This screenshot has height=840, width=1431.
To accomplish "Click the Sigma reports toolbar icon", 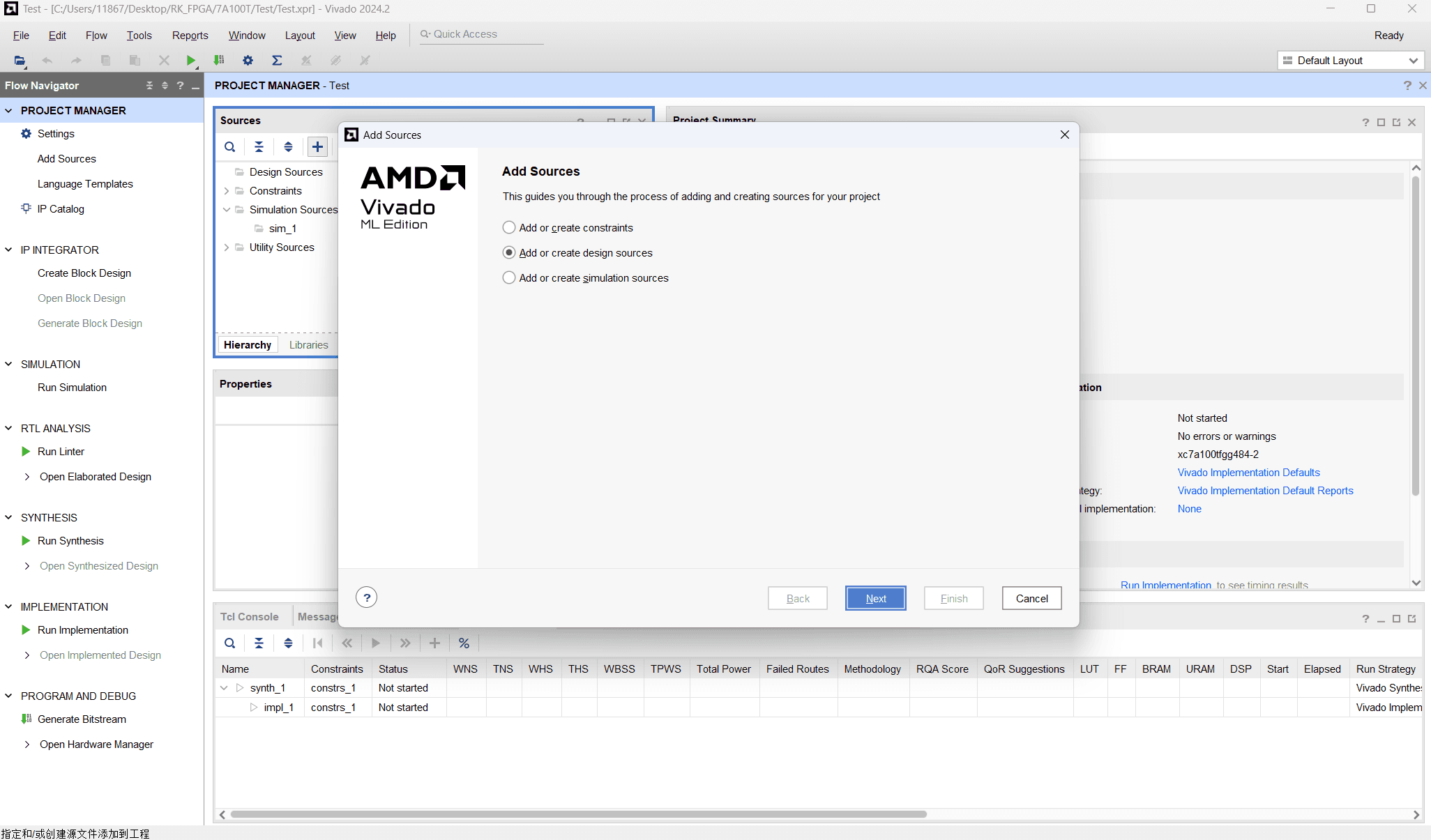I will (277, 61).
